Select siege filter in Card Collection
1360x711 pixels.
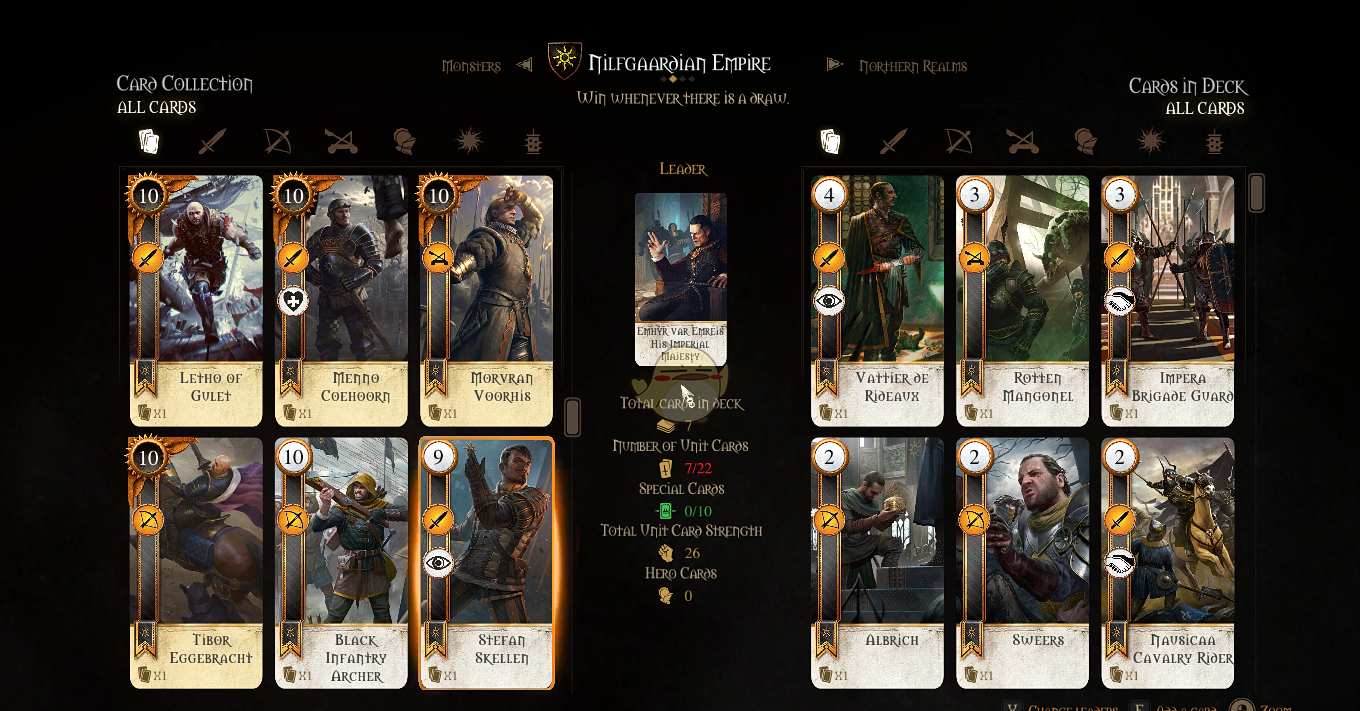[x=342, y=141]
